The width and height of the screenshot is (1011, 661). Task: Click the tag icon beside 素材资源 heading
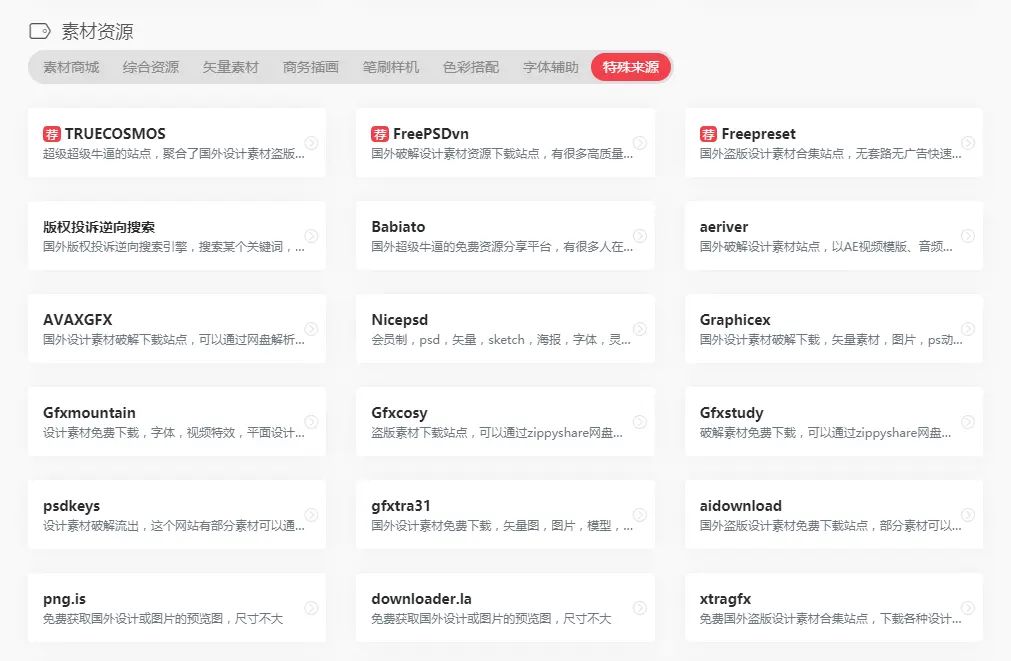[x=39, y=31]
